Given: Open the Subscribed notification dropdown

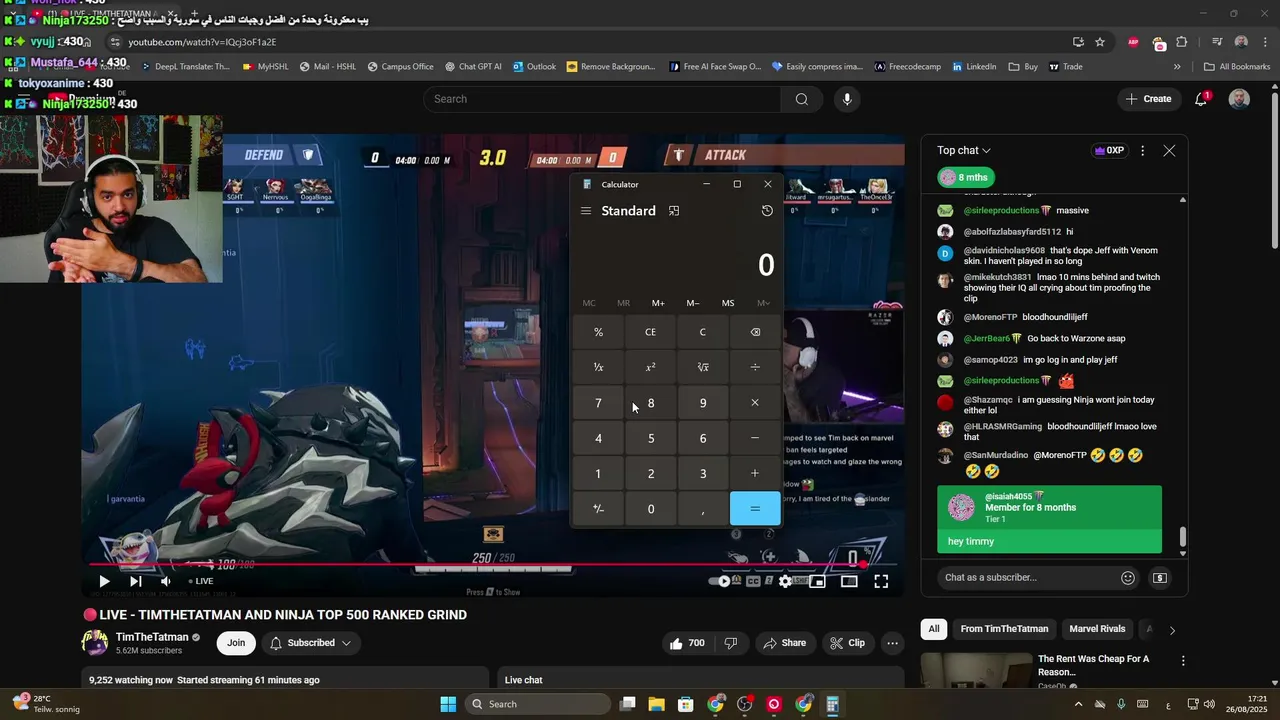Looking at the screenshot, I should point(311,643).
